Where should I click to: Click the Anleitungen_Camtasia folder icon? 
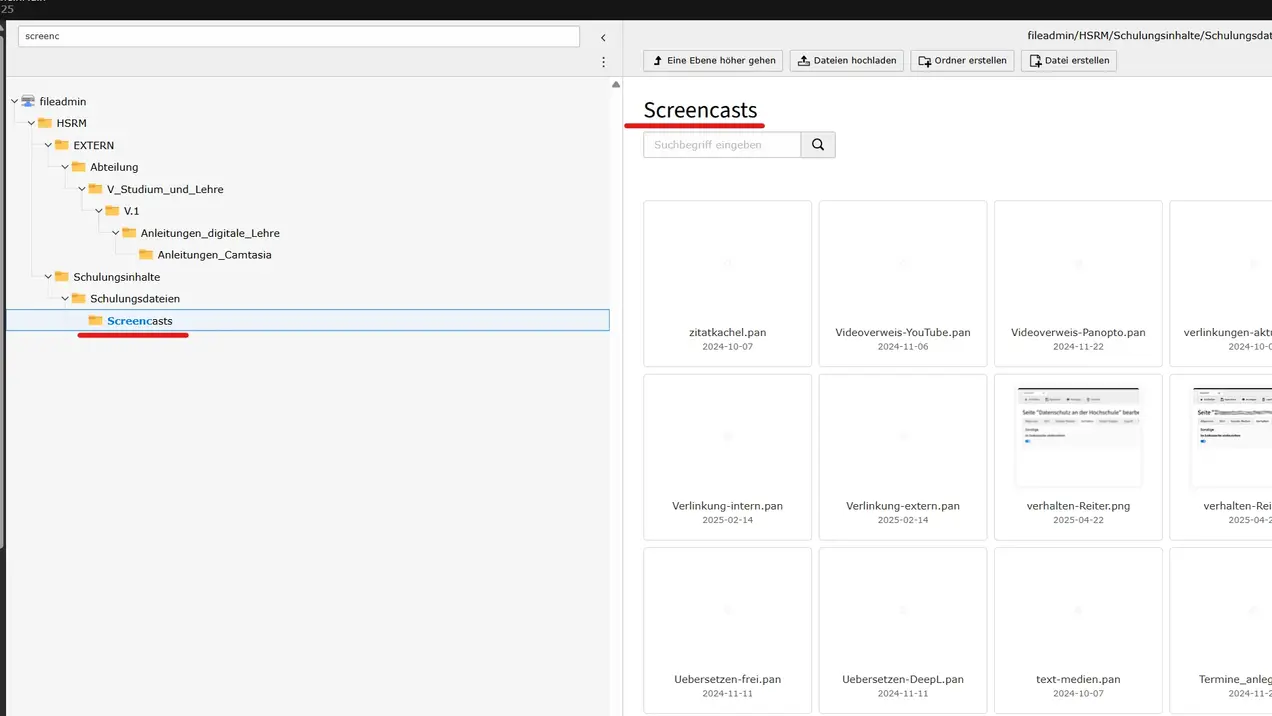click(146, 255)
